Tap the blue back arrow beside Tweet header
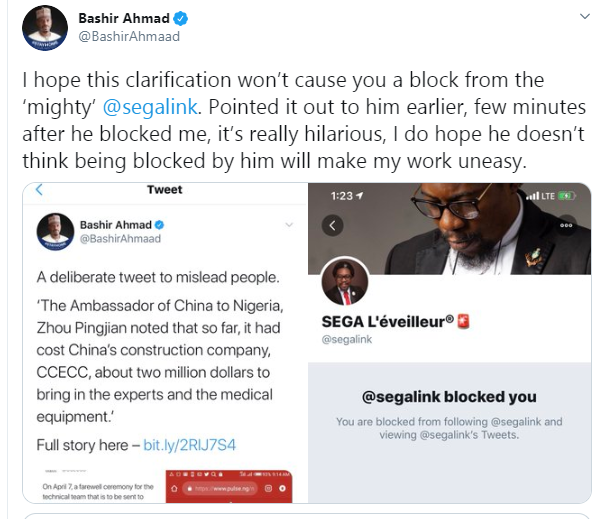 coord(39,190)
